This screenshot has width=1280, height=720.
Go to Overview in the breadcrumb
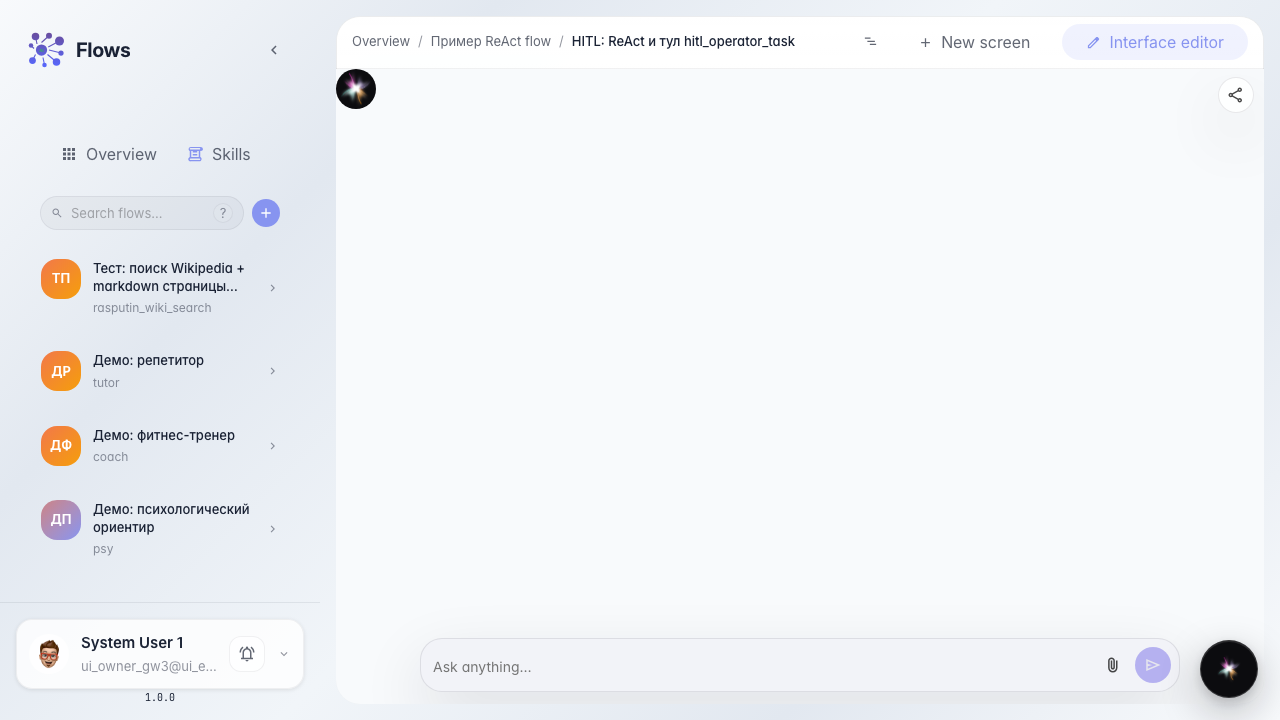381,42
